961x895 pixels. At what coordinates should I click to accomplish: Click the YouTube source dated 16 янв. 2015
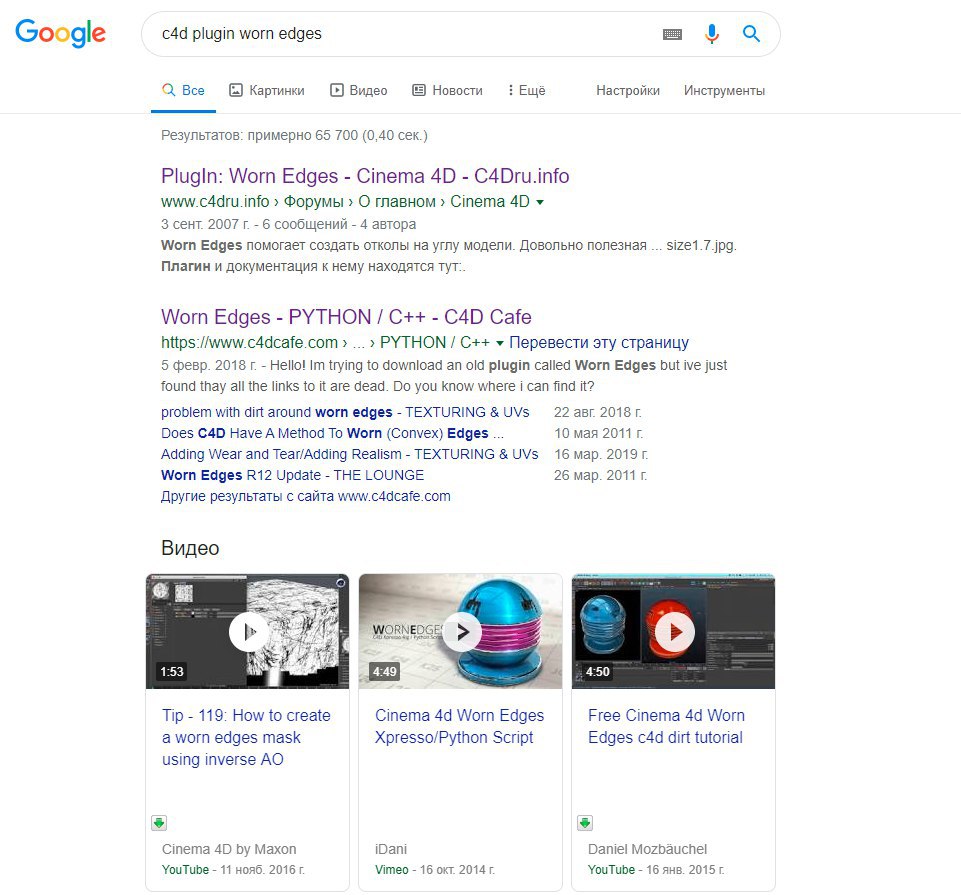[611, 870]
